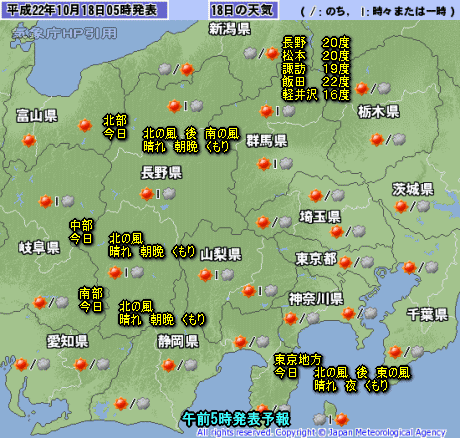Click the lone sun icon below 富山県 label
460x438 pixels.
pos(29,140)
